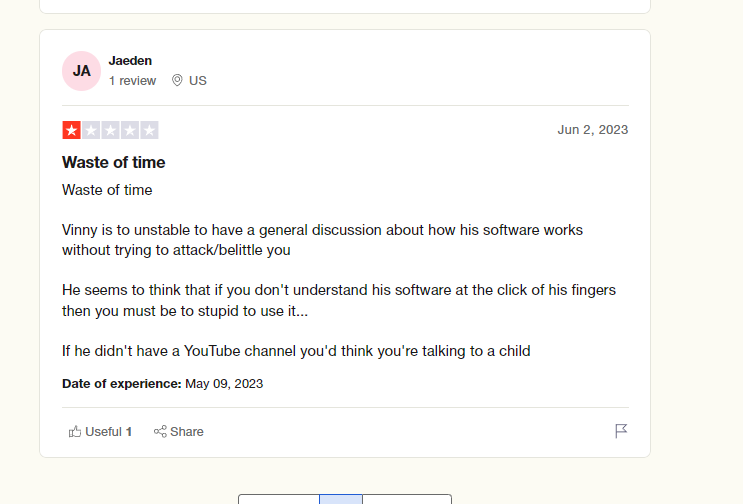The image size is (743, 504).
Task: Click the 1 review count text
Action: click(x=132, y=81)
